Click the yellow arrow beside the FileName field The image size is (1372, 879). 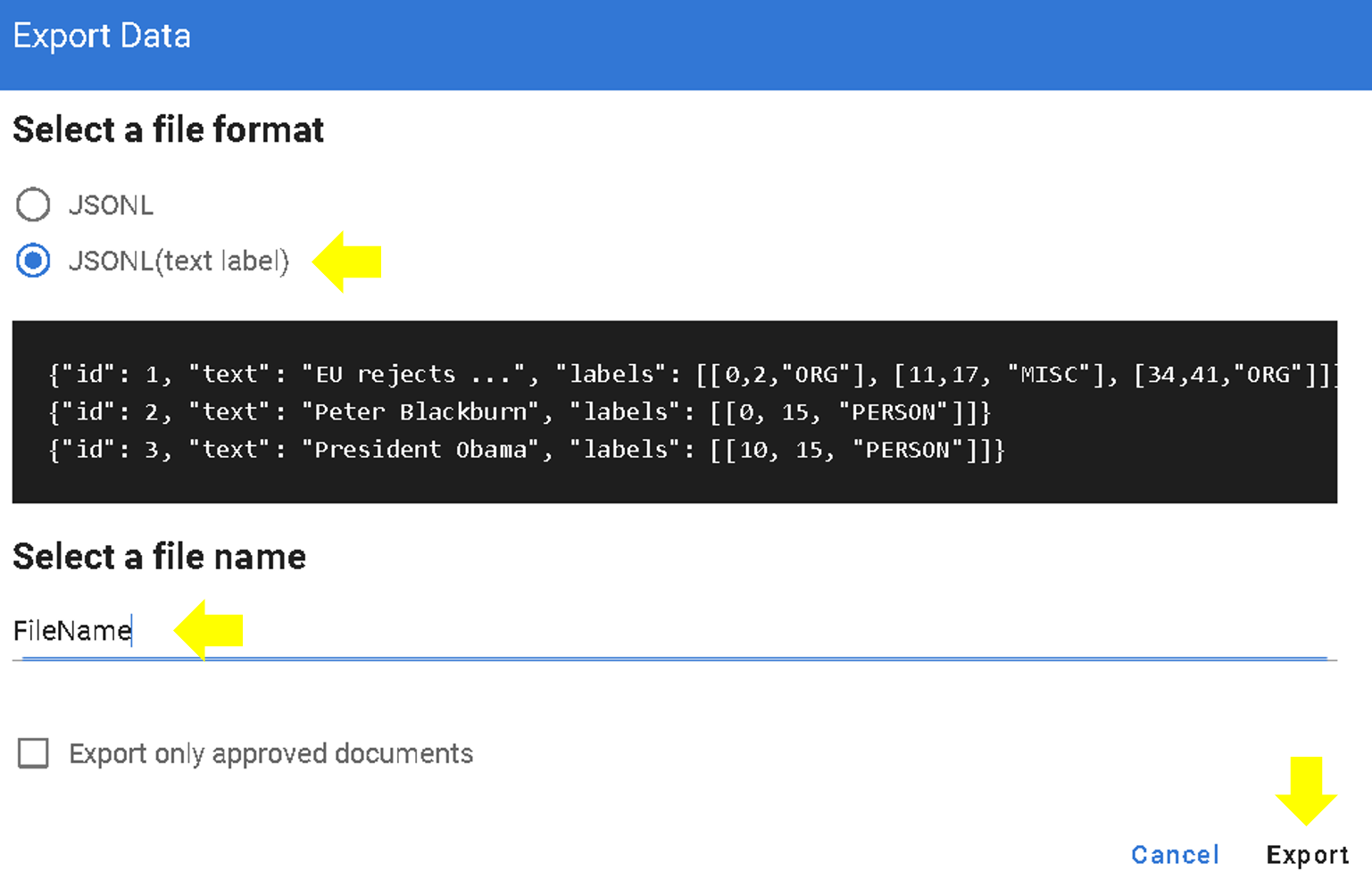[209, 630]
